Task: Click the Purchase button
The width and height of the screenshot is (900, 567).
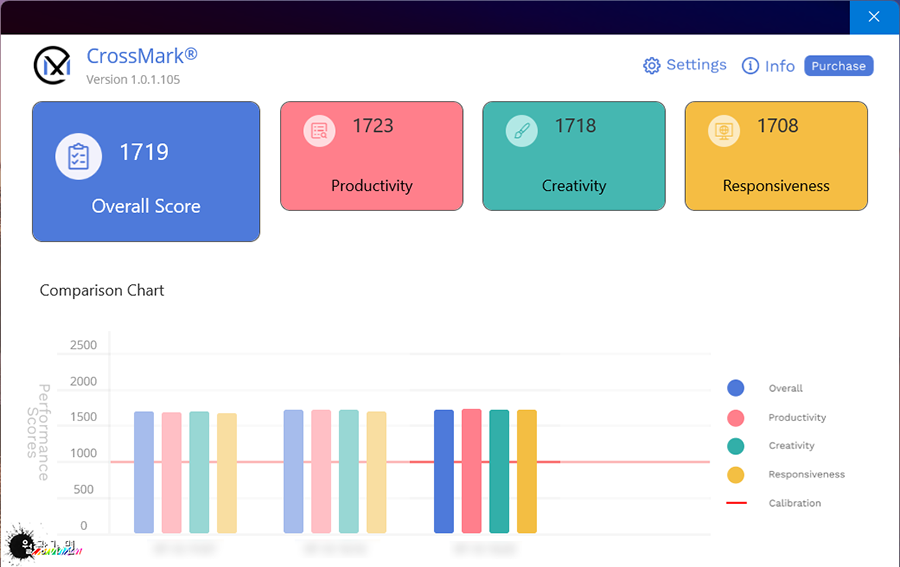Action: tap(839, 65)
